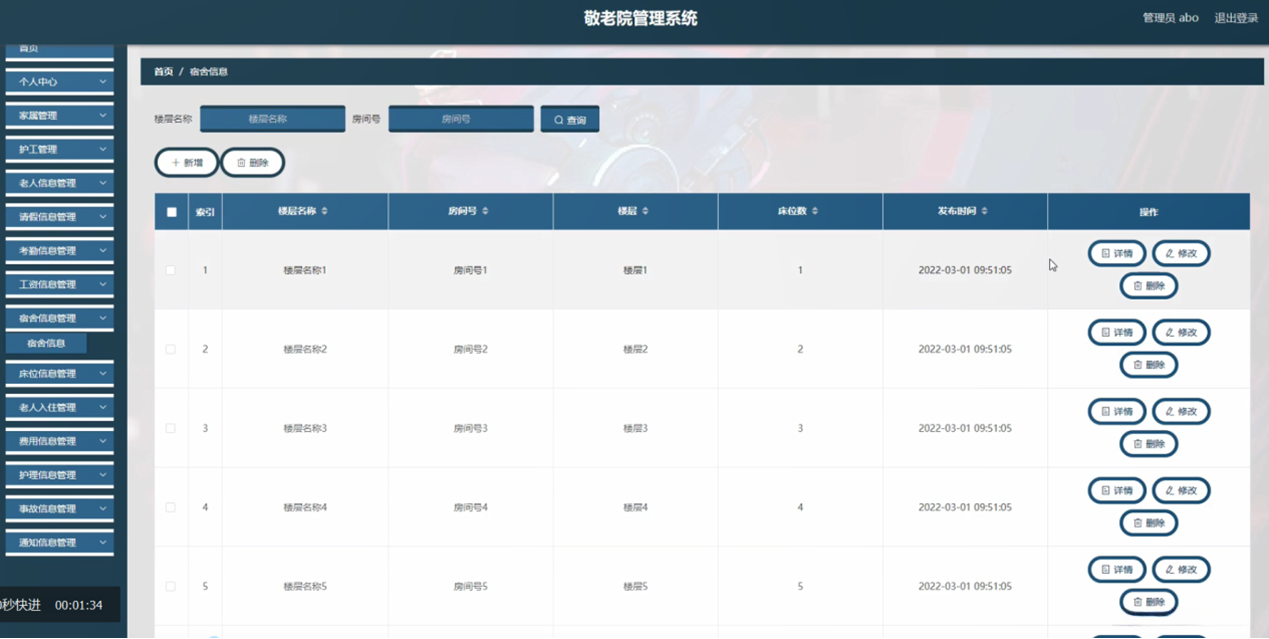Click the 删除 batch delete button

pyautogui.click(x=252, y=162)
